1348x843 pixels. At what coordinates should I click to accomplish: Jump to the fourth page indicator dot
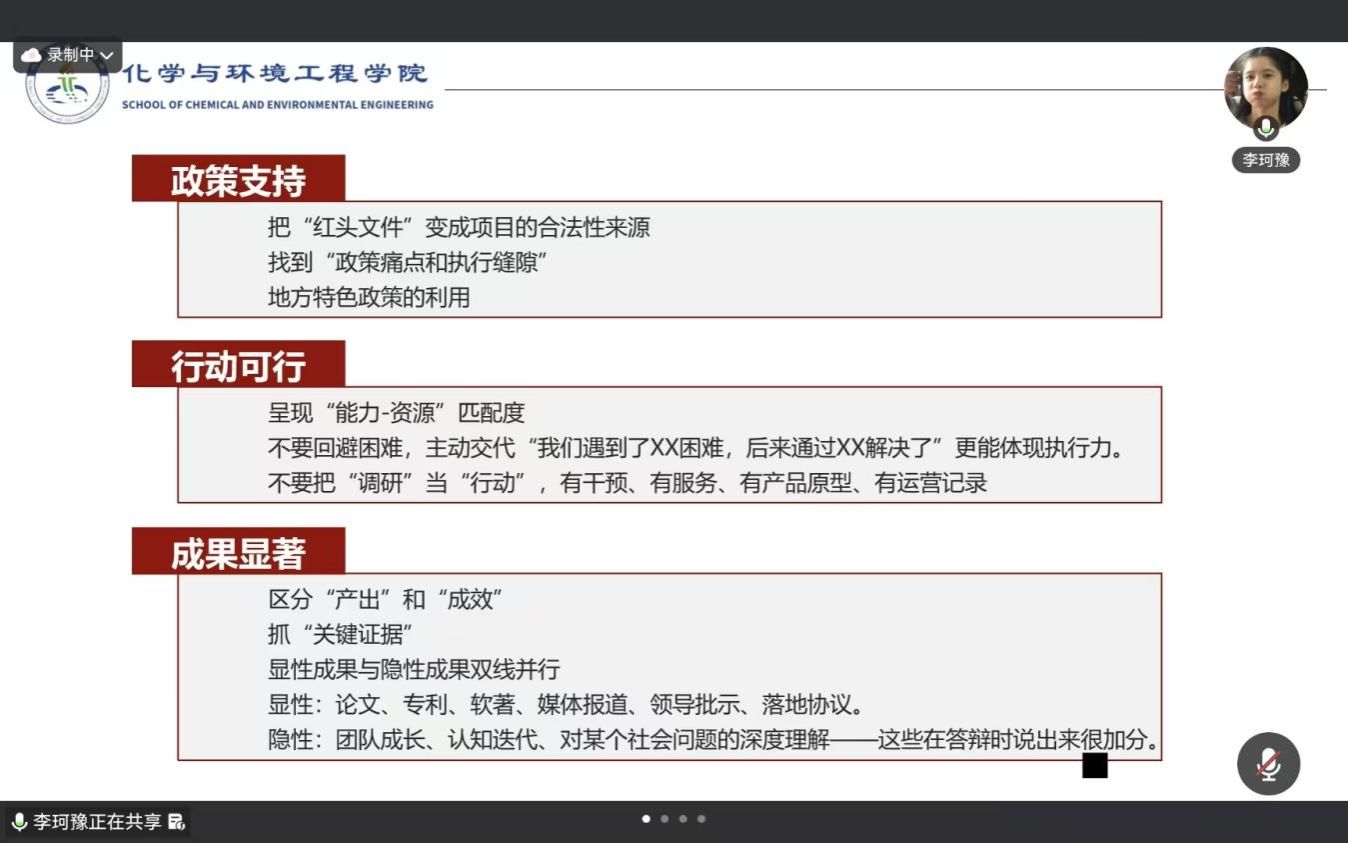(701, 819)
